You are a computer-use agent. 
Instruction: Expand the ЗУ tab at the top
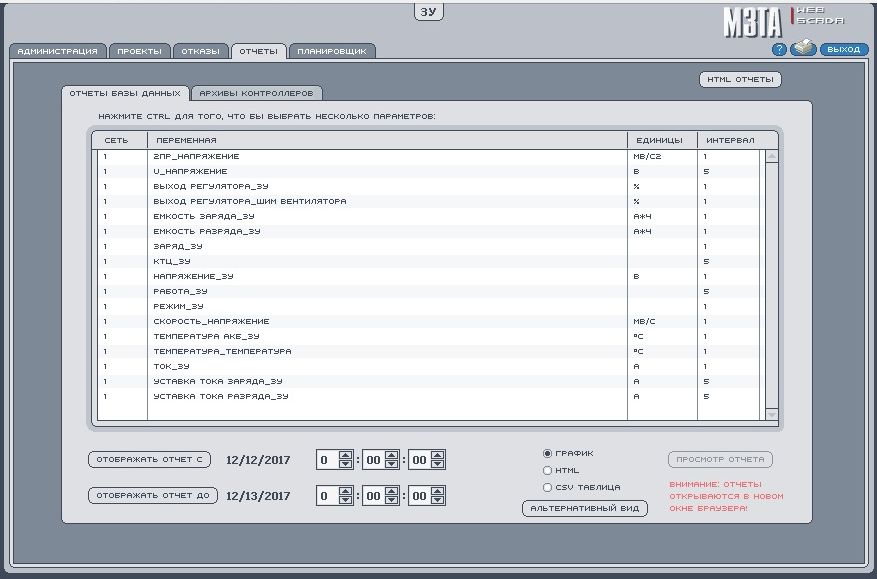428,11
